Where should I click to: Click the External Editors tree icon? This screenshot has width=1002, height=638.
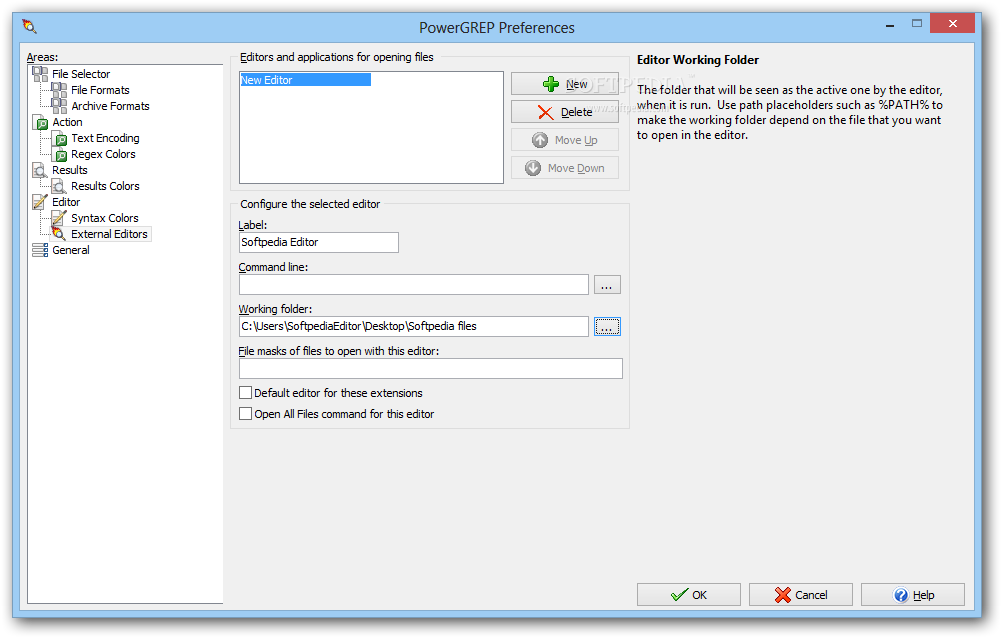click(x=59, y=233)
